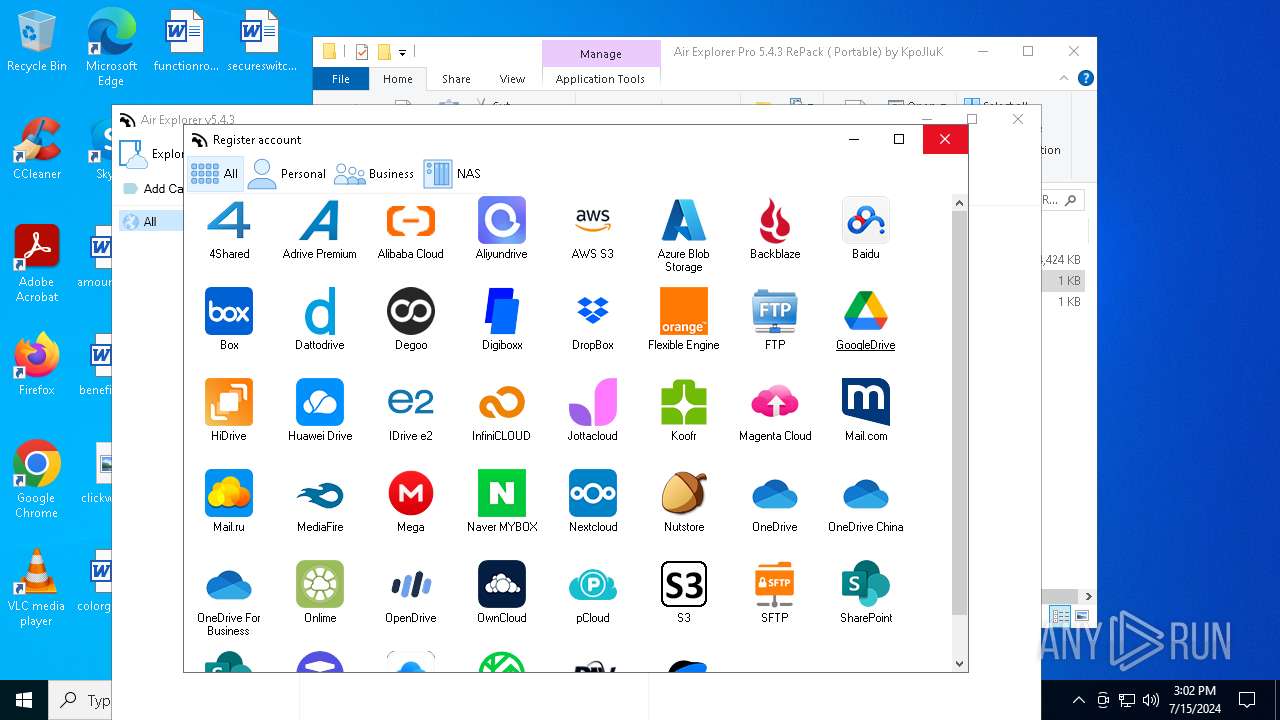The width and height of the screenshot is (1280, 720).
Task: Select Digiboxx service
Action: (x=502, y=320)
